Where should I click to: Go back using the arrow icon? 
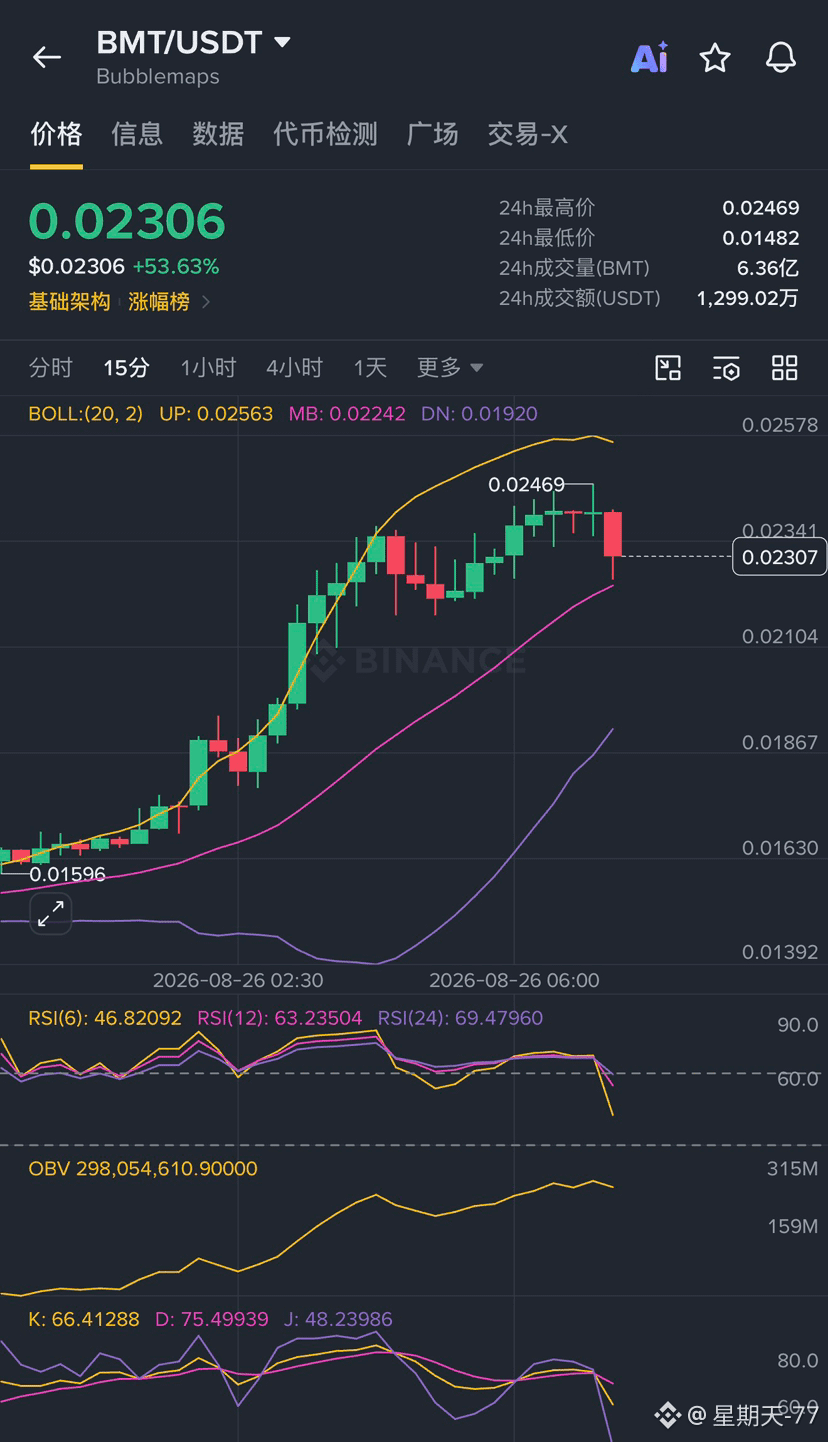click(x=47, y=58)
